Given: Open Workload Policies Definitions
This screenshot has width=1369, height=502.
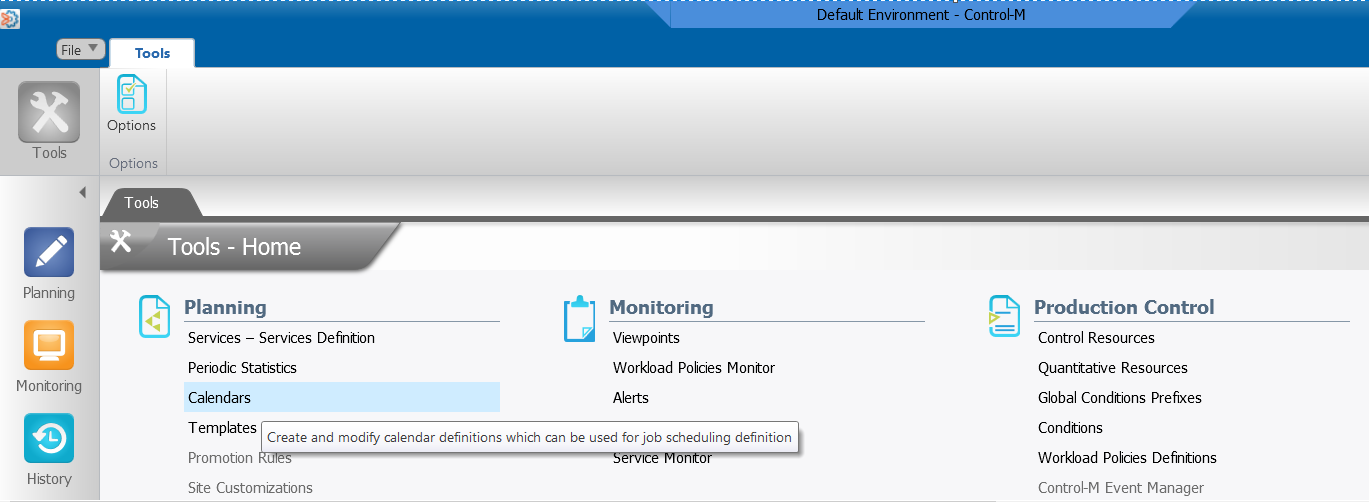Looking at the screenshot, I should coord(1127,458).
